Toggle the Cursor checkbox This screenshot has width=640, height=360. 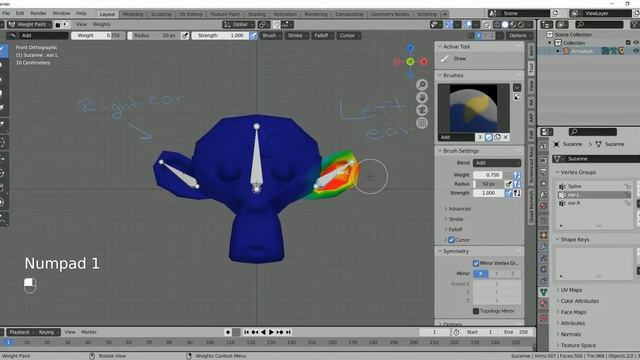coord(451,240)
